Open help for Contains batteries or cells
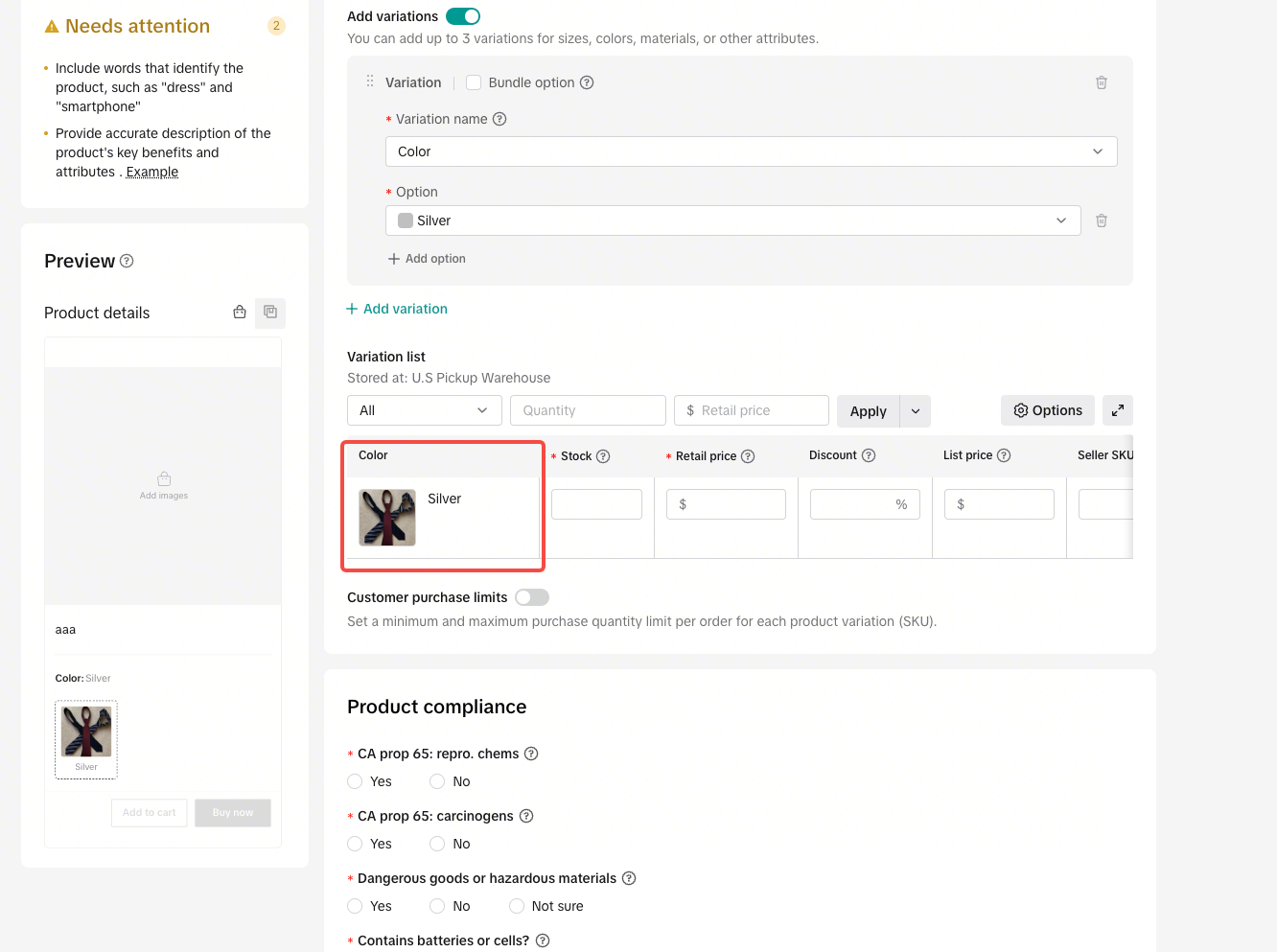 (543, 940)
